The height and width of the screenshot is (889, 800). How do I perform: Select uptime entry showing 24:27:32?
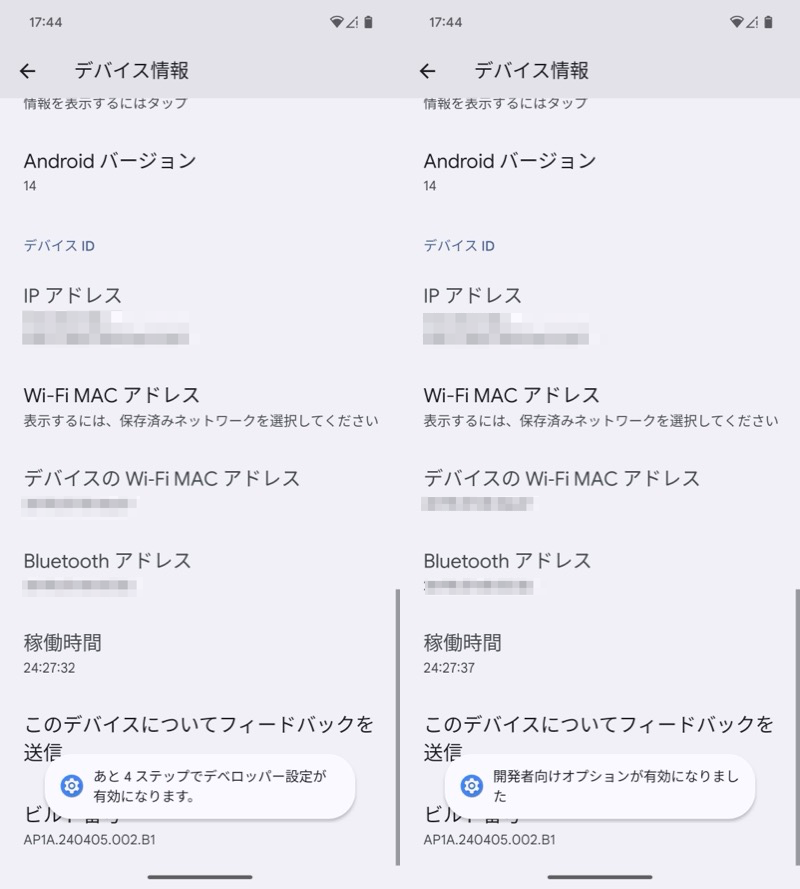pyautogui.click(x=63, y=653)
